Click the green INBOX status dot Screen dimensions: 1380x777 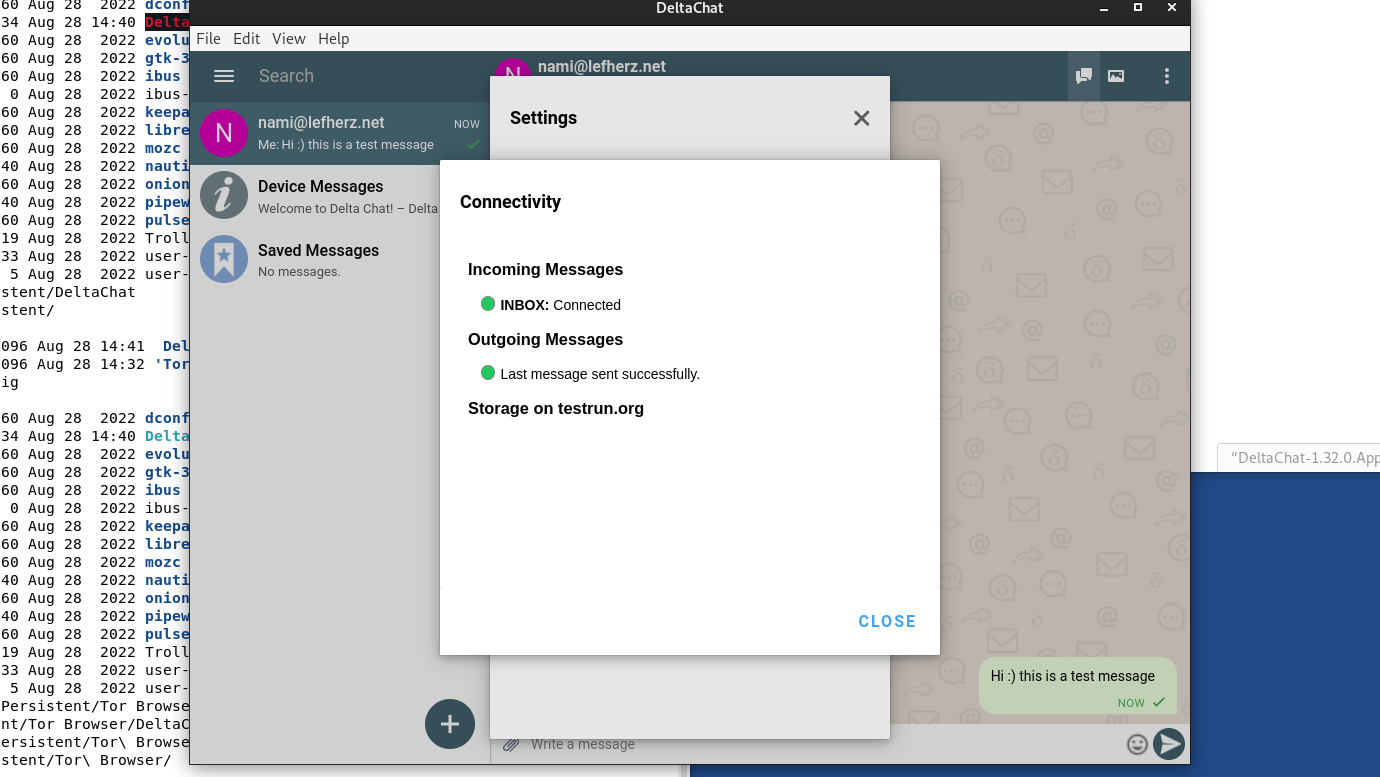(x=488, y=304)
